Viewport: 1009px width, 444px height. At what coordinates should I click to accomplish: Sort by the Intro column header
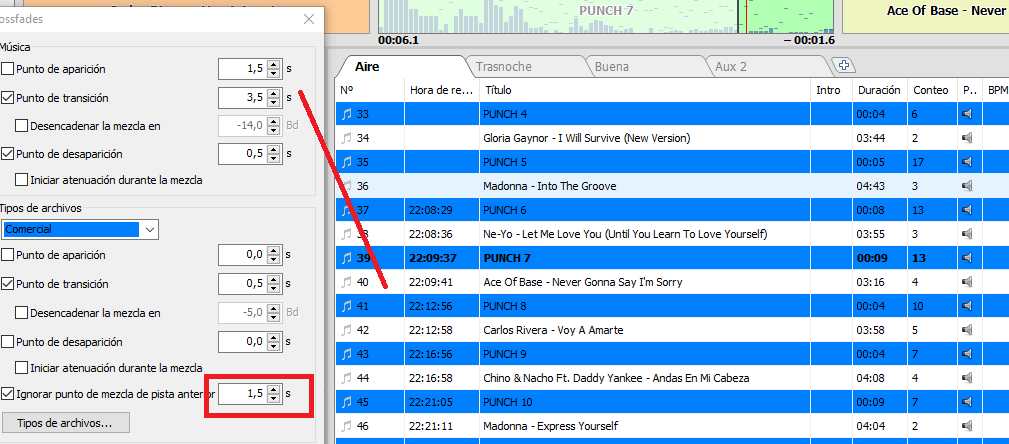[x=831, y=91]
